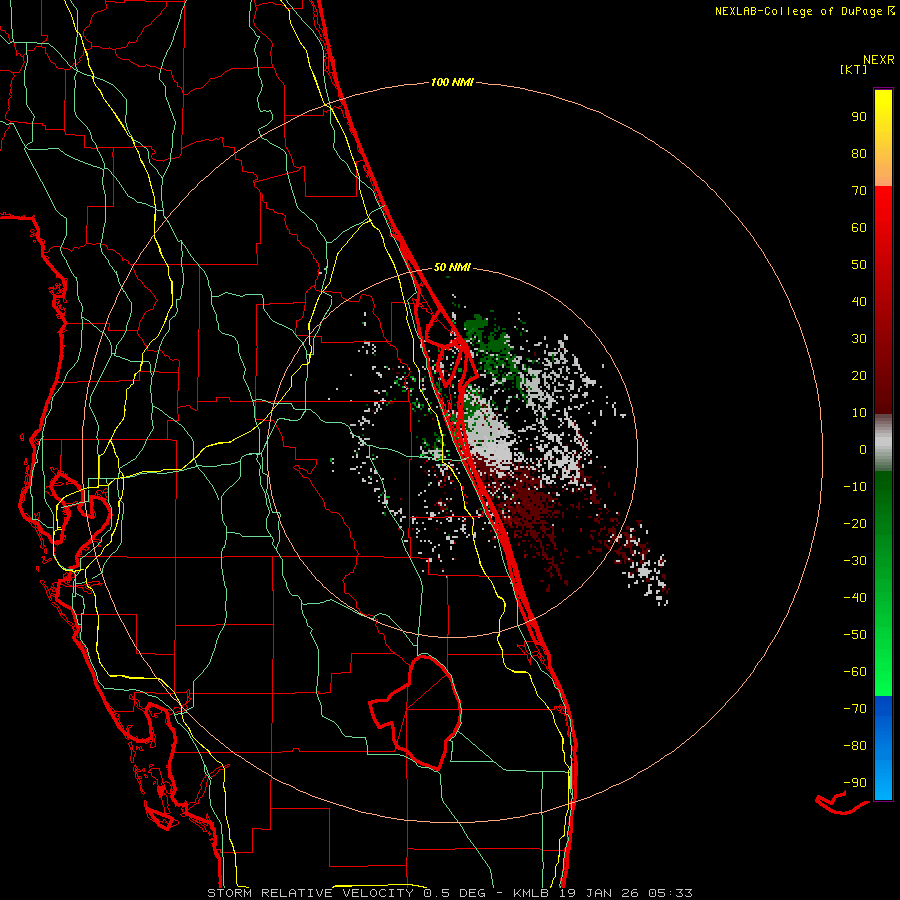Click the -80 legend value
Image resolution: width=900 pixels, height=900 pixels.
coord(855,746)
